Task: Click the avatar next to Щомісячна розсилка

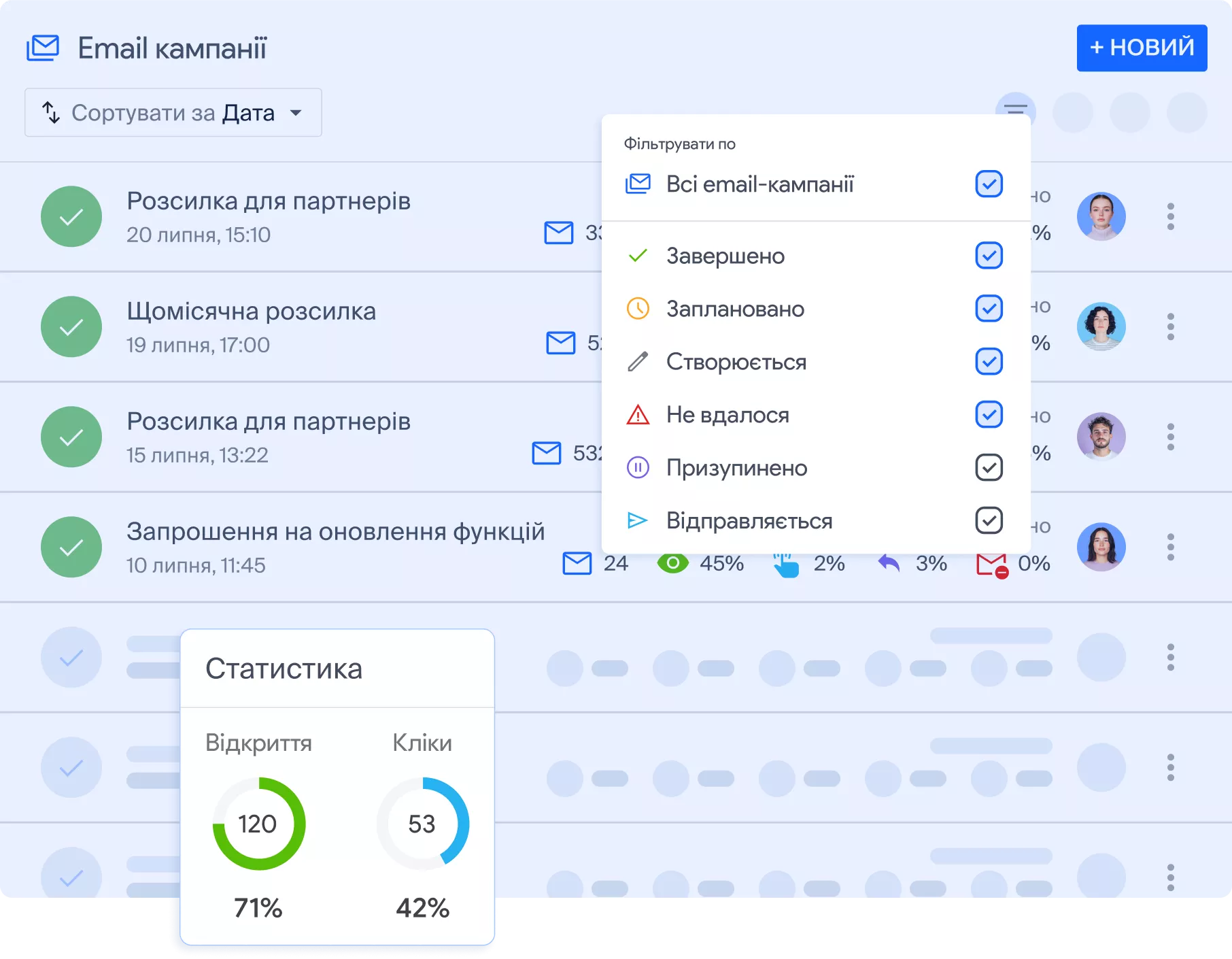Action: coord(1101,326)
